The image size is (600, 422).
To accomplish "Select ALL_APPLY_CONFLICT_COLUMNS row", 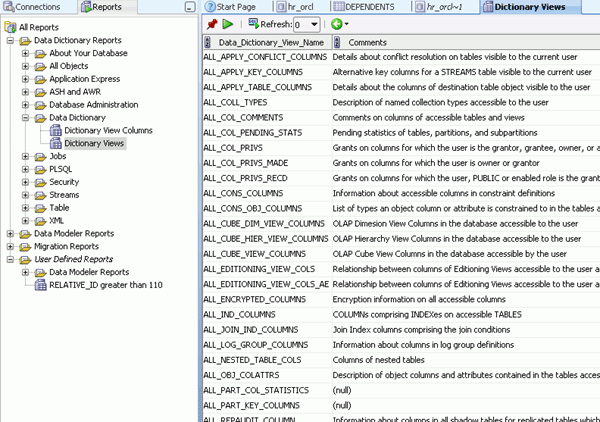I will pyautogui.click(x=401, y=57).
